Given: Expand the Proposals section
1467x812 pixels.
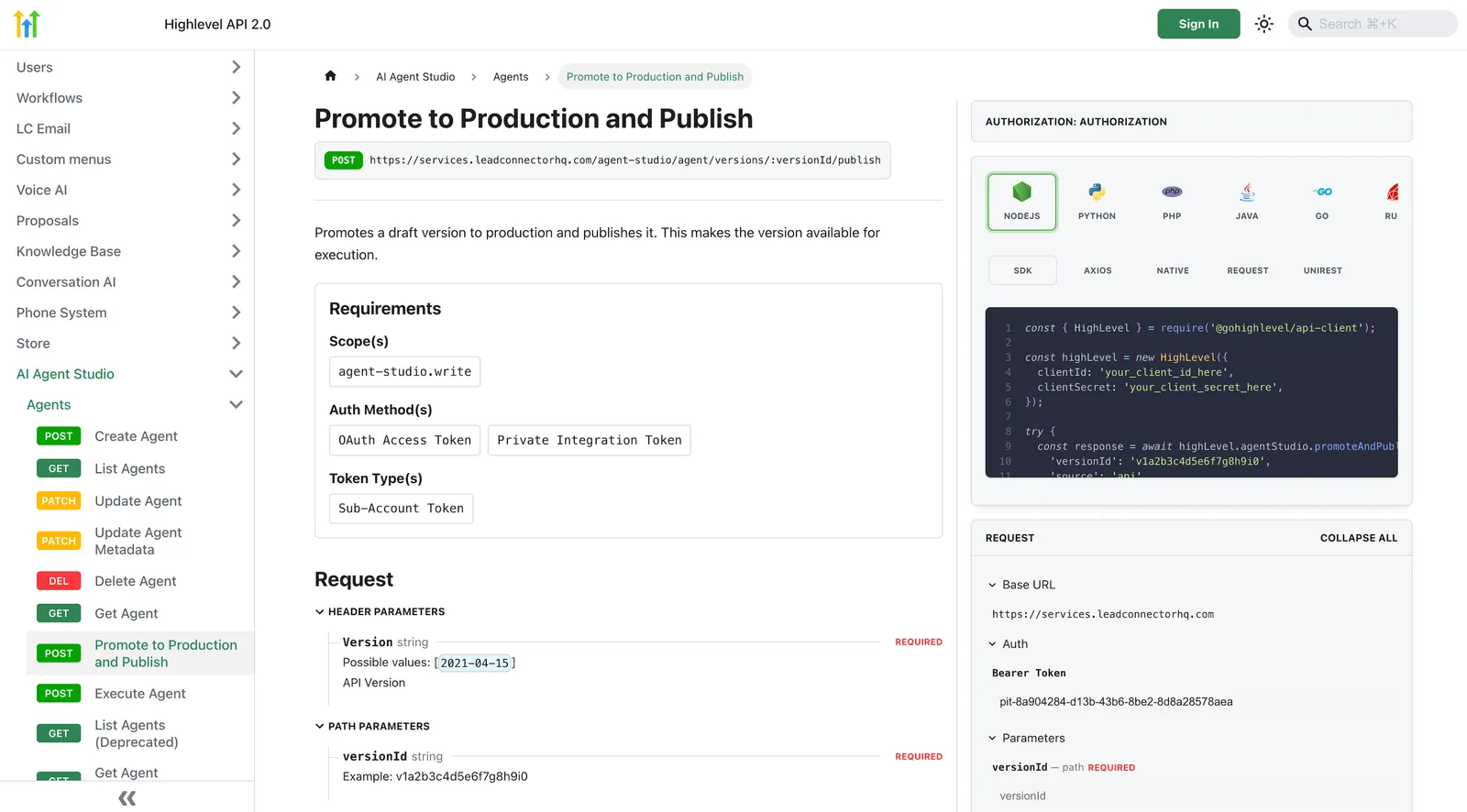Looking at the screenshot, I should (236, 221).
